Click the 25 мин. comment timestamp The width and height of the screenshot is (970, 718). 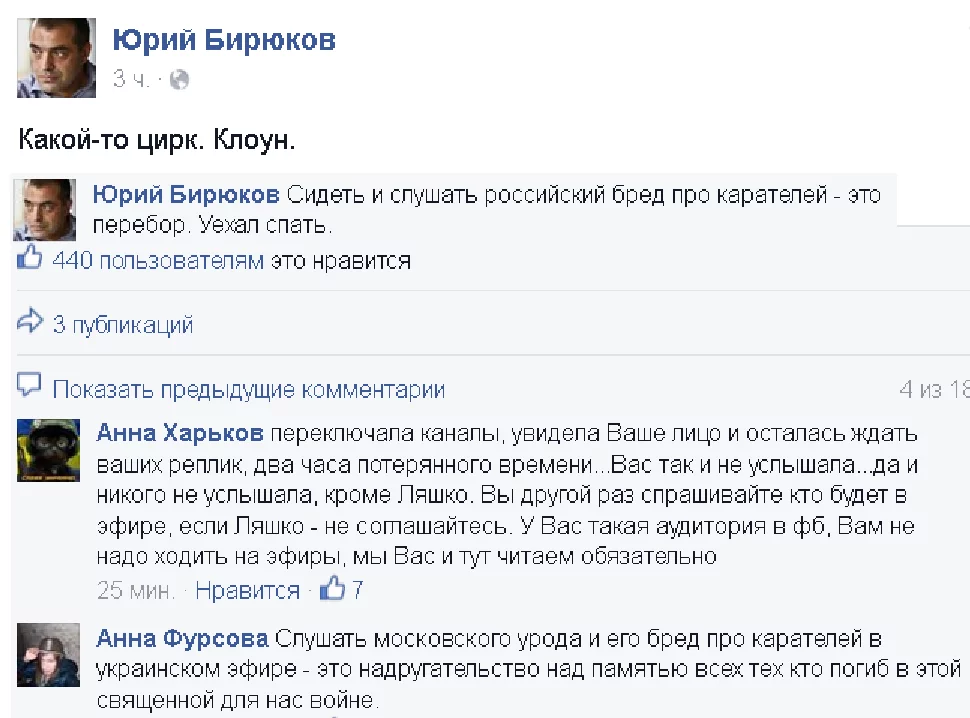point(135,590)
